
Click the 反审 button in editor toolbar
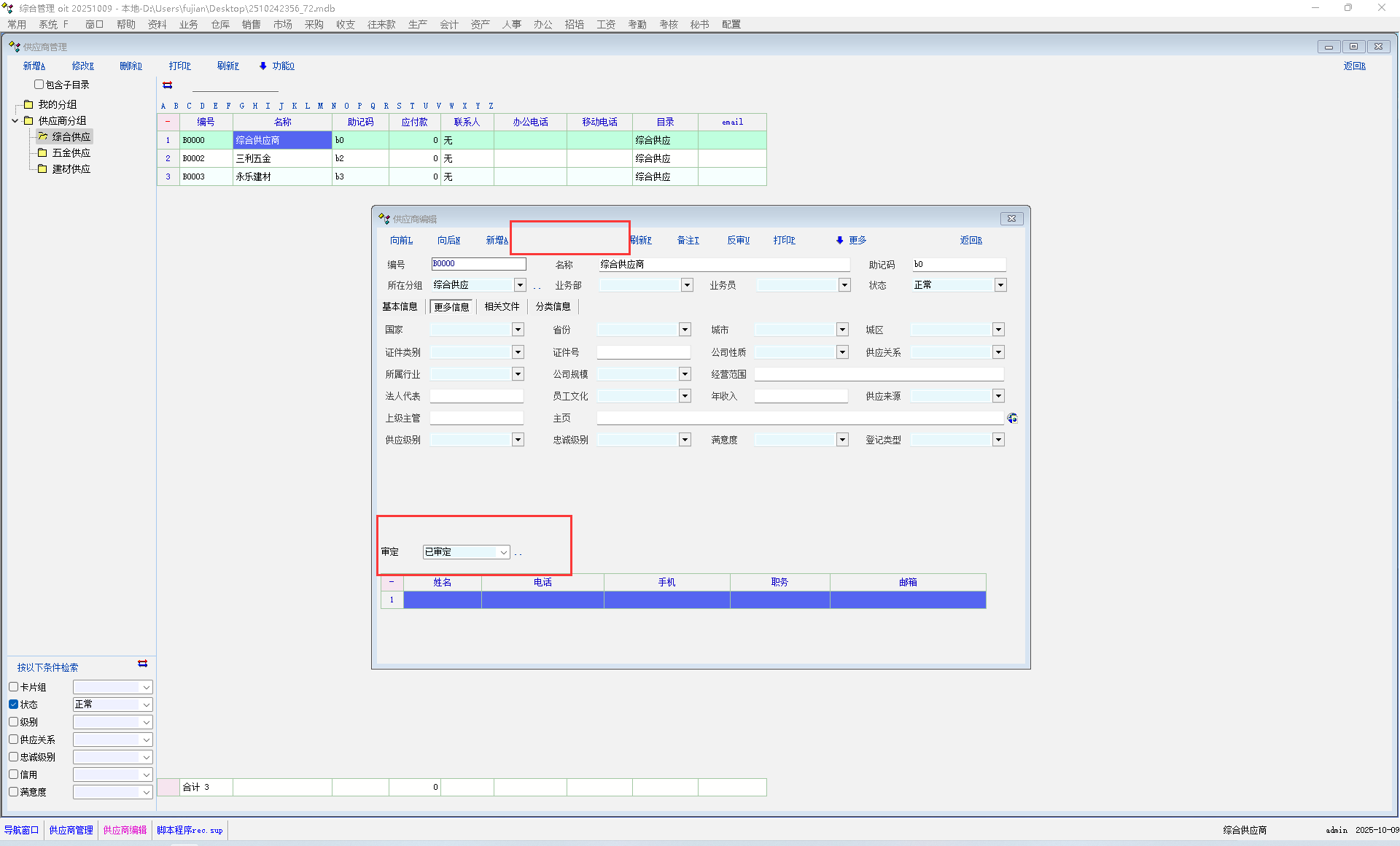pyautogui.click(x=737, y=240)
